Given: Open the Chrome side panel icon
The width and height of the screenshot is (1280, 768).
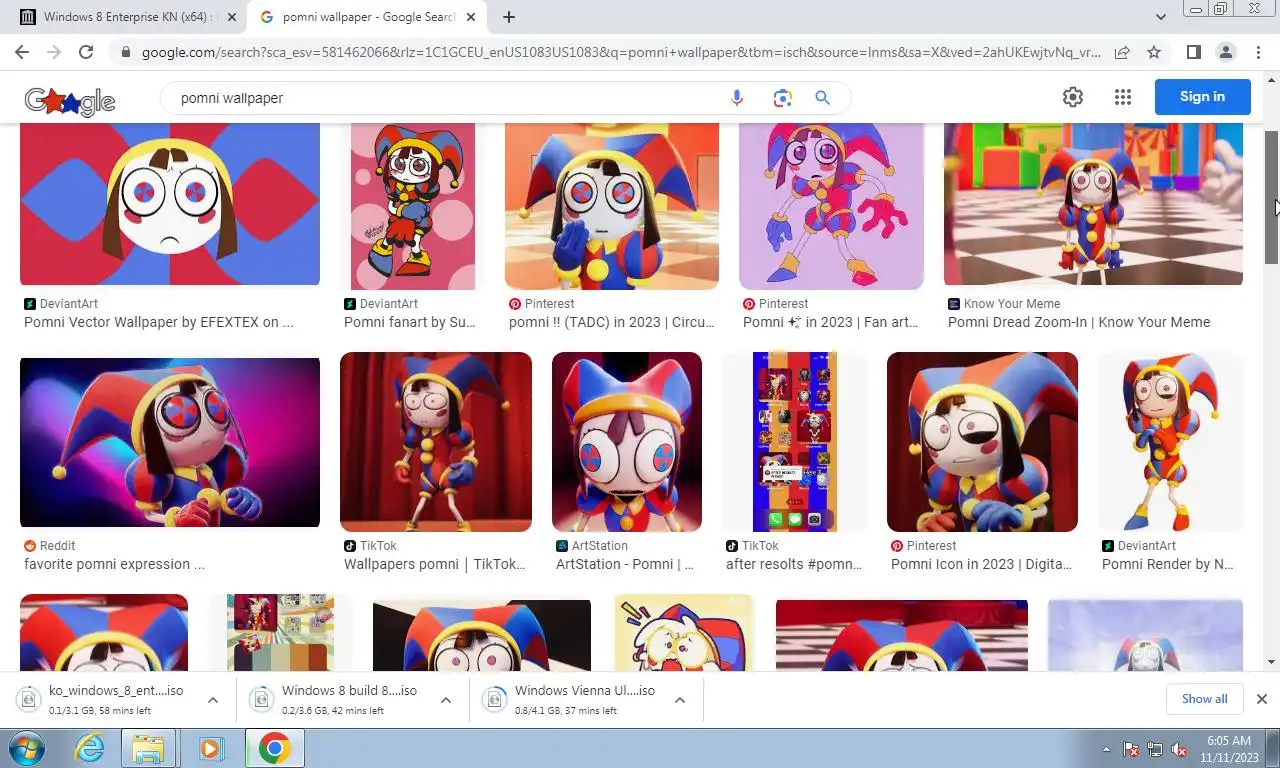Looking at the screenshot, I should point(1193,52).
